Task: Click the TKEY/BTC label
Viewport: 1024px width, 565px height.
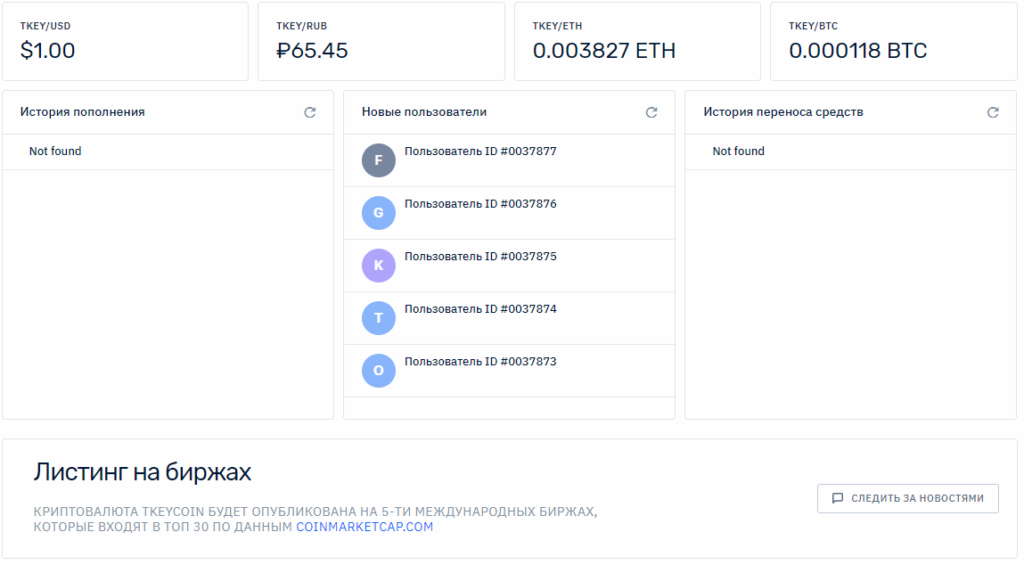Action: tap(813, 26)
